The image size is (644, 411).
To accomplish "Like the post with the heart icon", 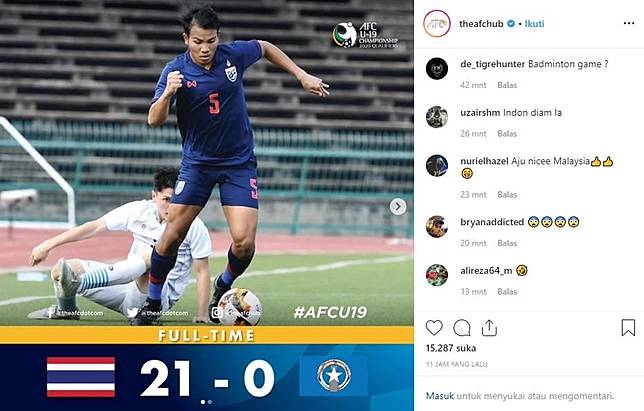I will pos(434,328).
